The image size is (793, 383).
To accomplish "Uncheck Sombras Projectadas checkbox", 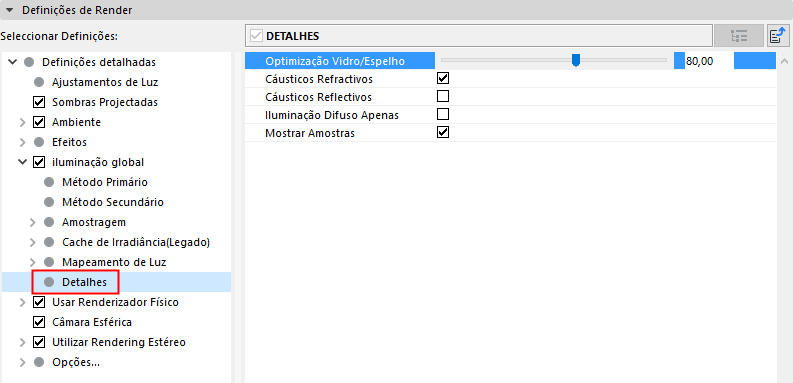I will [38, 102].
